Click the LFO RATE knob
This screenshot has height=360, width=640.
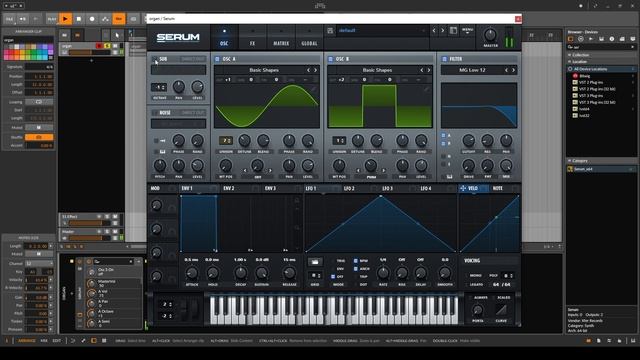(x=383, y=273)
